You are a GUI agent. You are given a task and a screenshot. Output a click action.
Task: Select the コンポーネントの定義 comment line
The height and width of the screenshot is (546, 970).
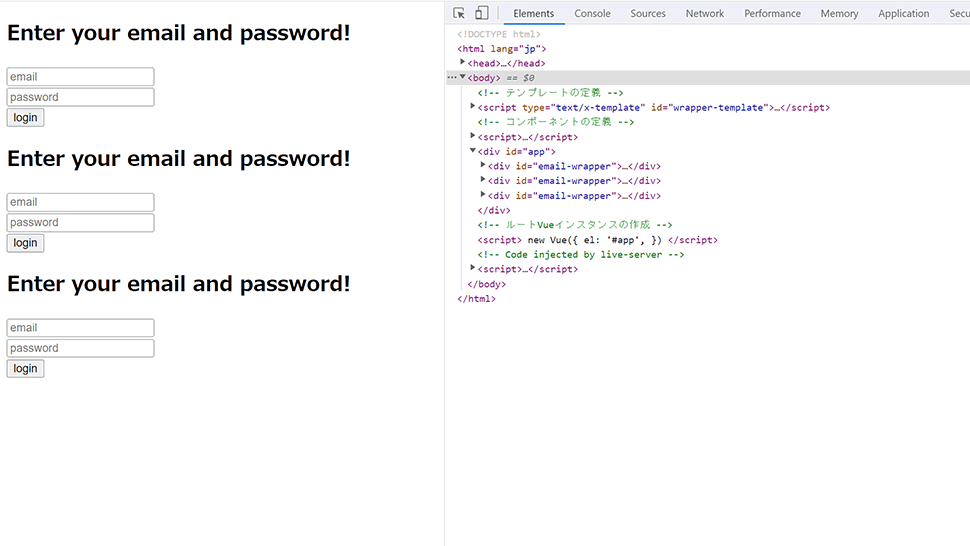click(556, 122)
